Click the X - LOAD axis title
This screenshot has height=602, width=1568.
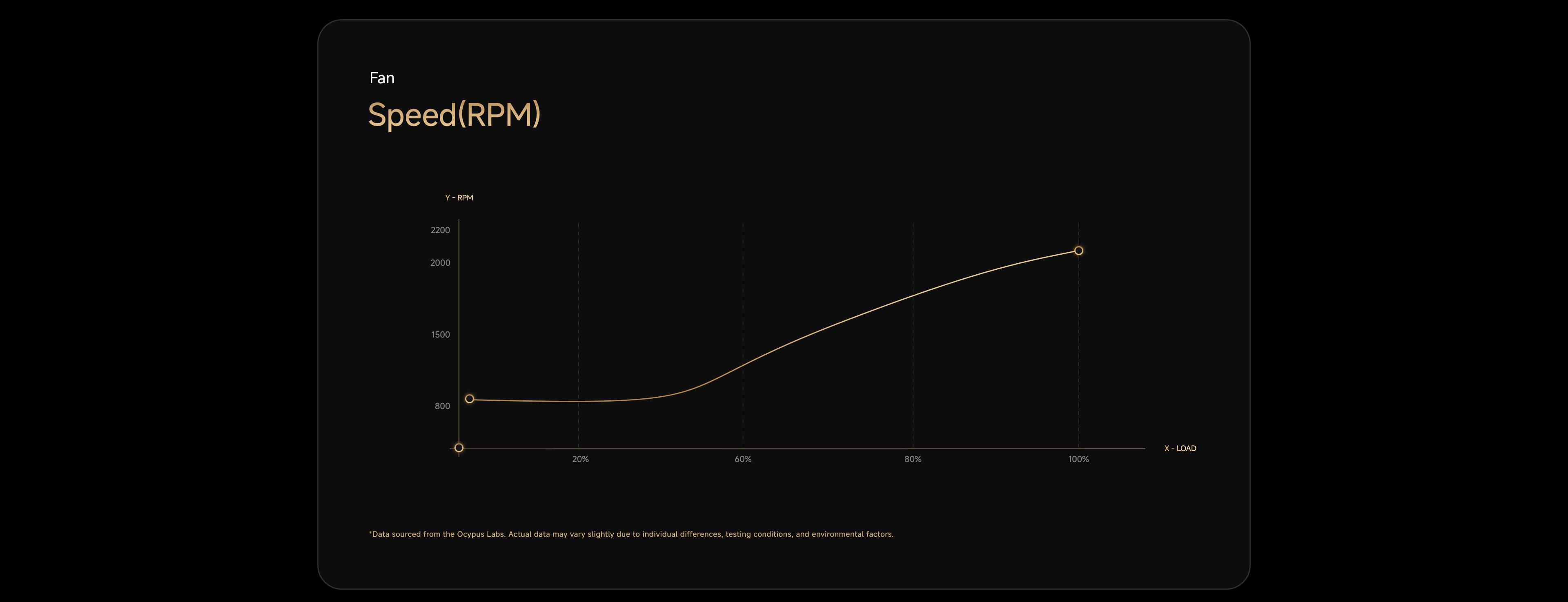point(1180,449)
